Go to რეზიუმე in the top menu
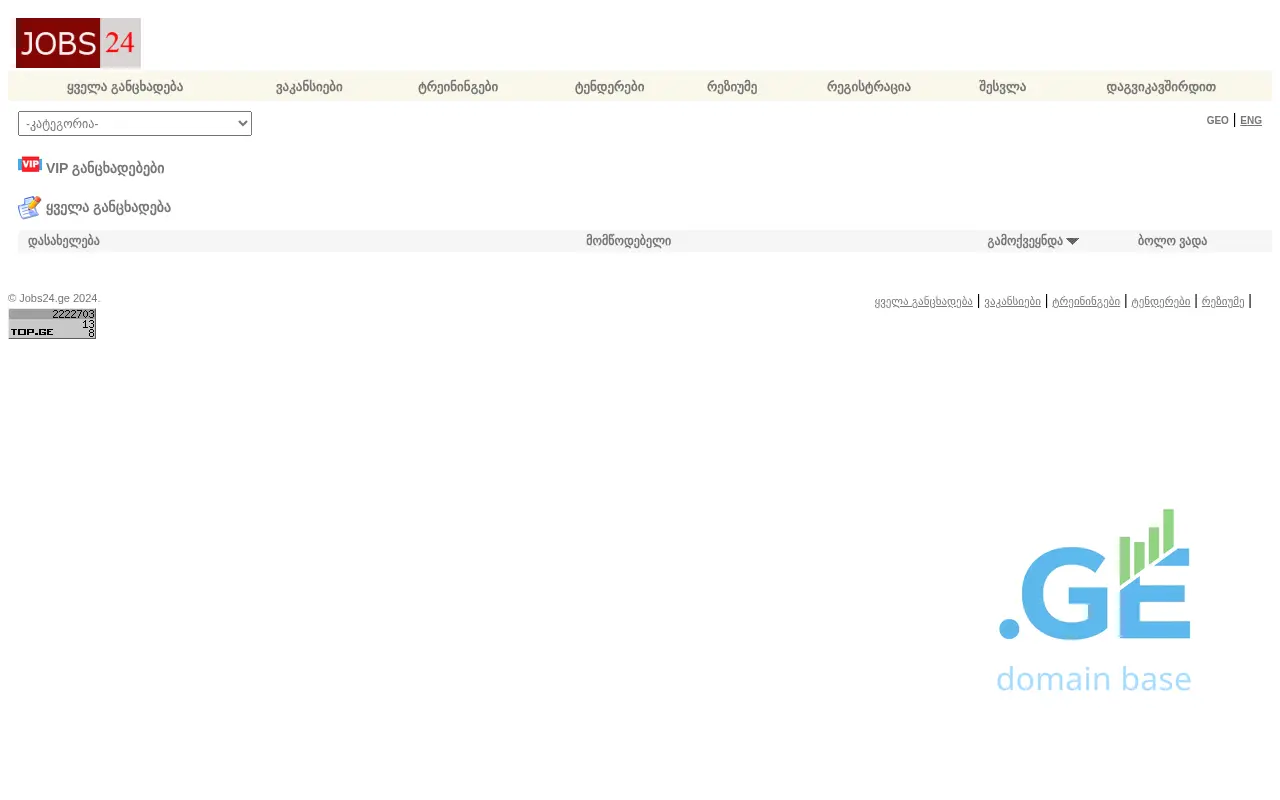 (x=732, y=87)
